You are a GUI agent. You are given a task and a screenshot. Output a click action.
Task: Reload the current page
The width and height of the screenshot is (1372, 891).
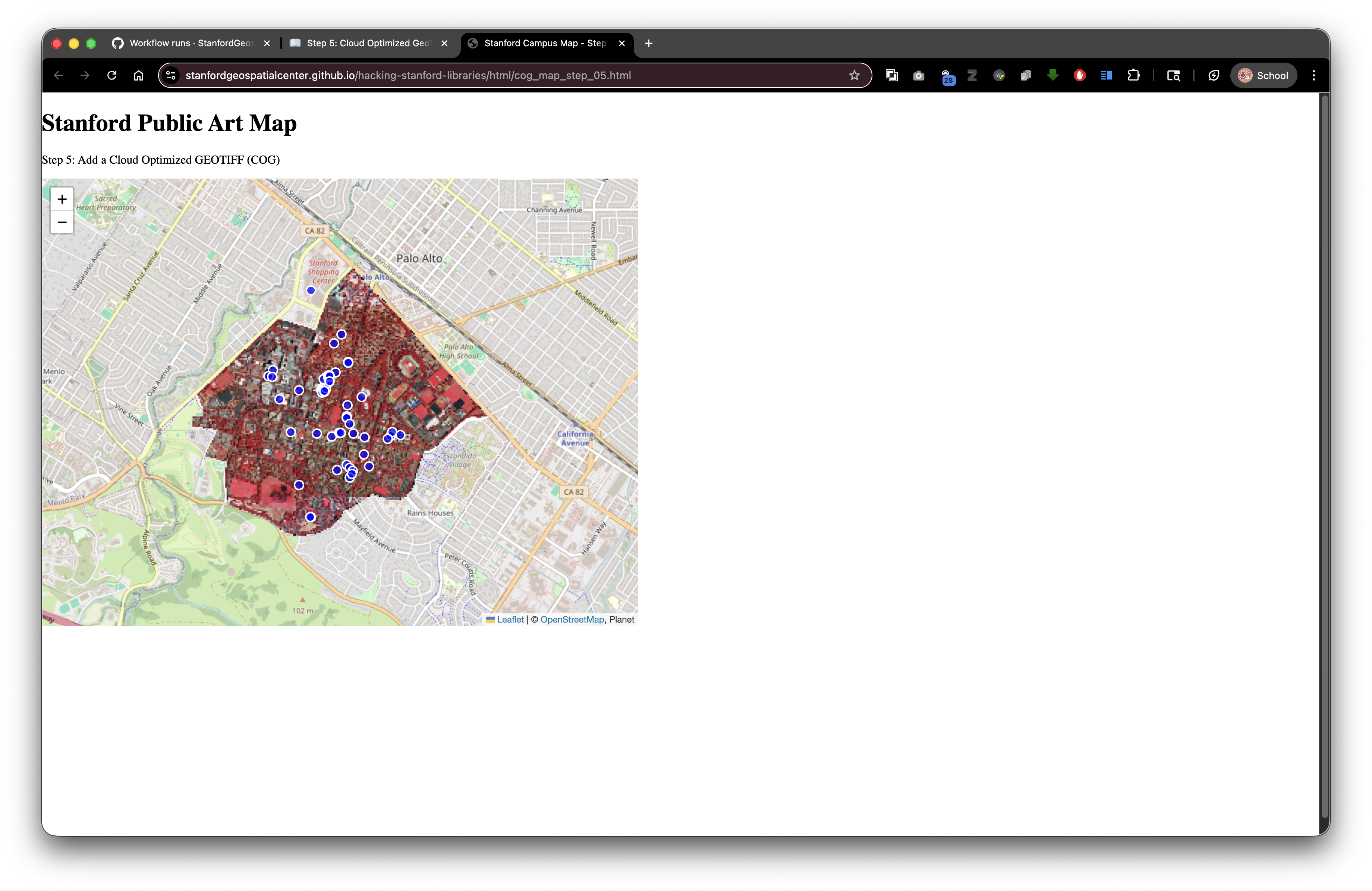coord(112,75)
